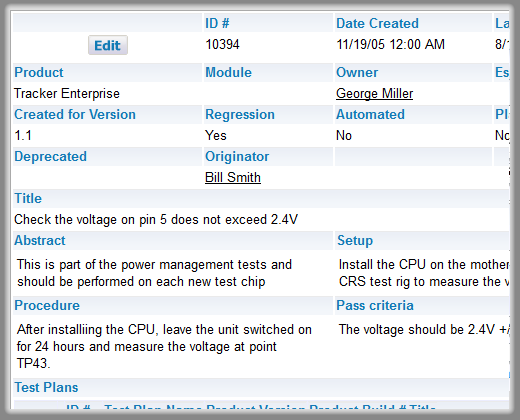Click the Automated value No
Image resolution: width=520 pixels, height=420 pixels.
(x=344, y=135)
